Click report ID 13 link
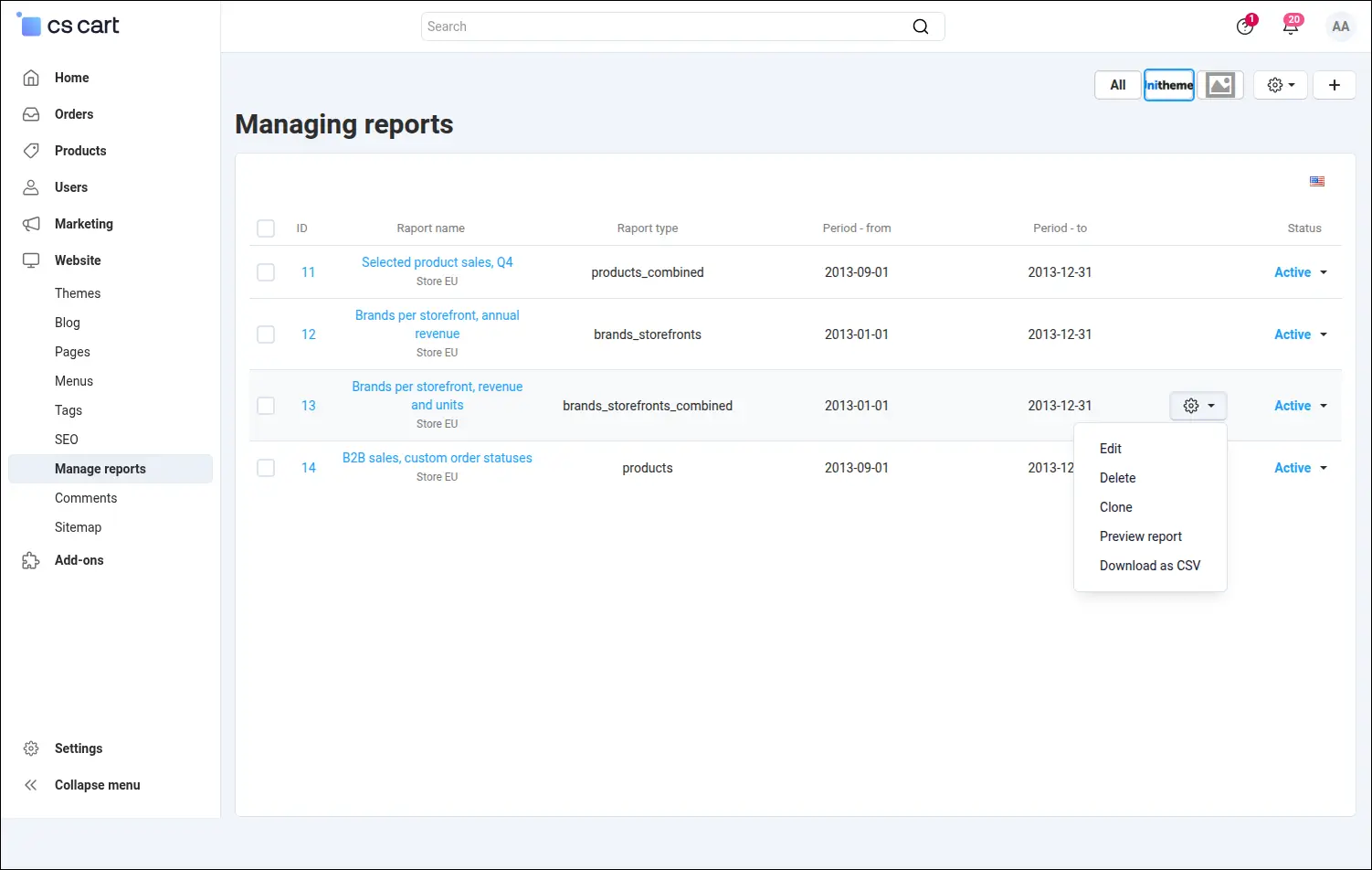The image size is (1372, 870). tap(309, 406)
